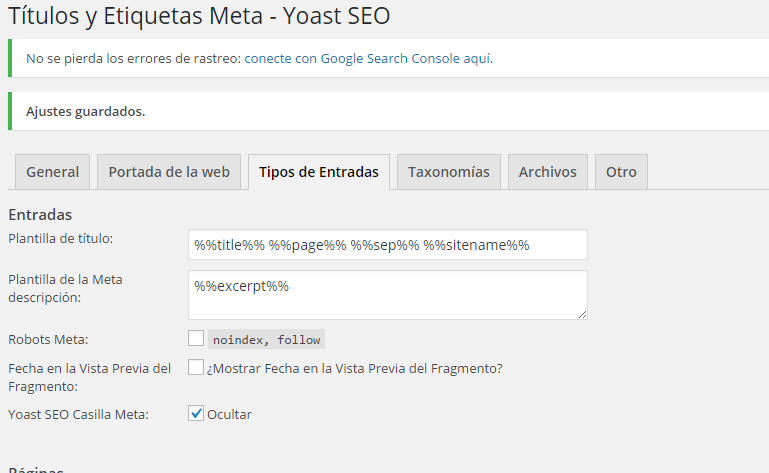This screenshot has width=769, height=473.
Task: Click the page title 'Títulos y Etiquetas Meta'
Action: [x=136, y=16]
